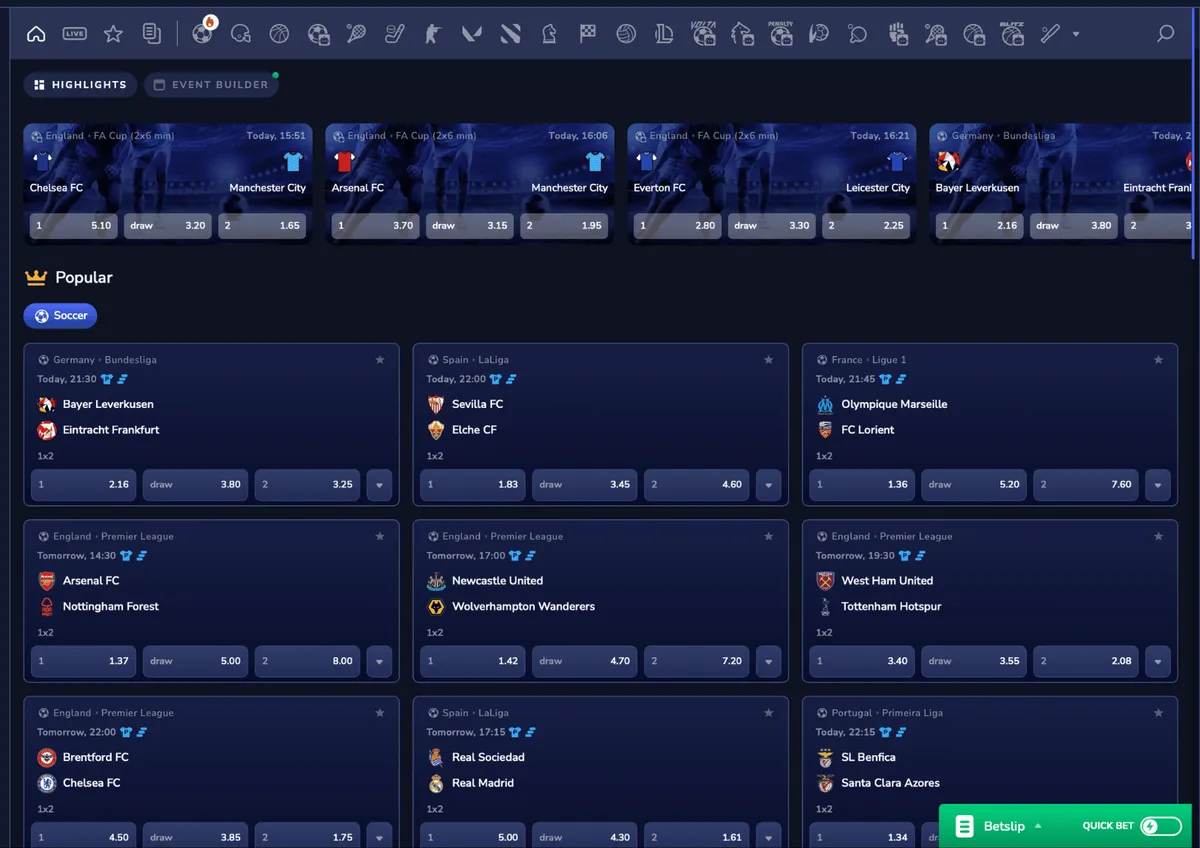Image resolution: width=1200 pixels, height=848 pixels.
Task: Expand more markets for Newcastle United card
Action: 768,661
